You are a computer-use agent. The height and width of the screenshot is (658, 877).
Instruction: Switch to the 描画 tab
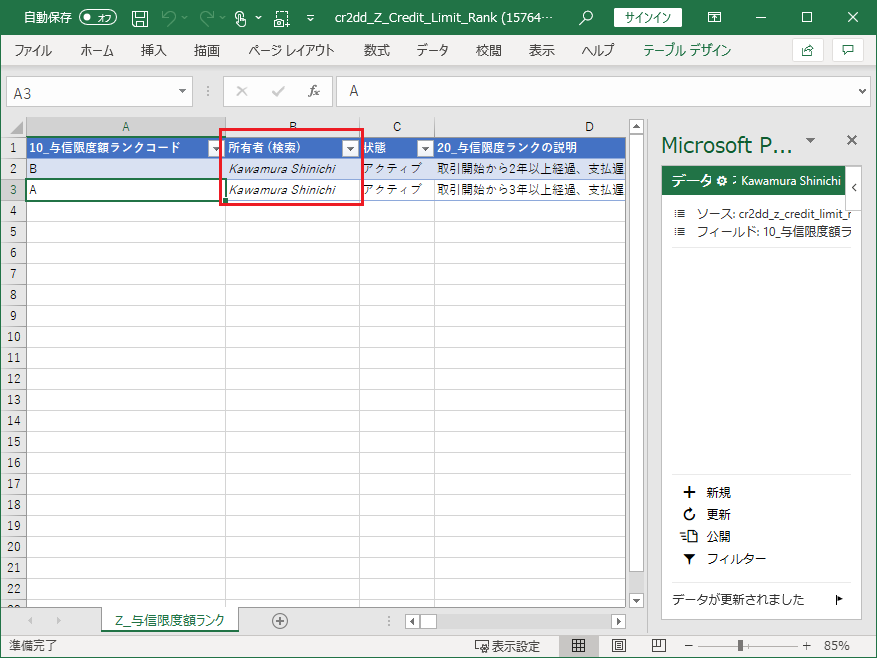(x=207, y=50)
